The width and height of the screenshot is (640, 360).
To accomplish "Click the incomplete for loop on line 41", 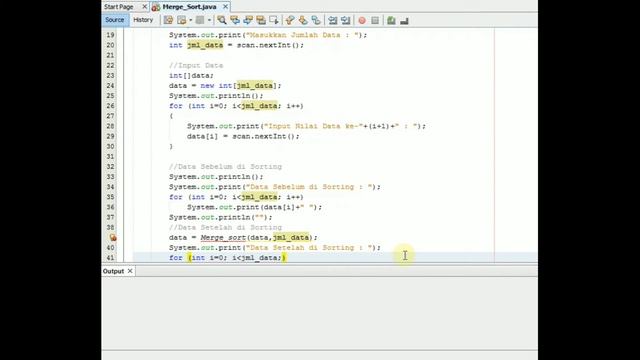I will click(x=227, y=258).
